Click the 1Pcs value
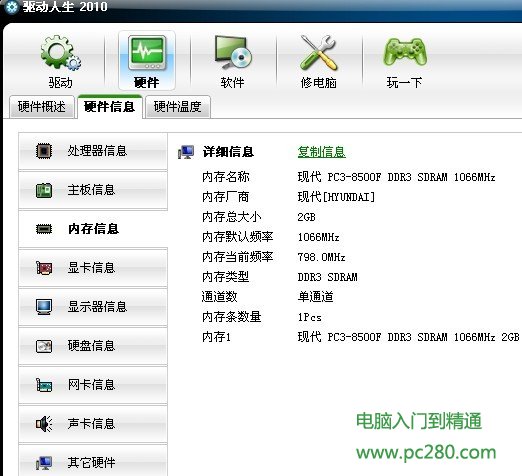This screenshot has width=522, height=476. click(310, 317)
